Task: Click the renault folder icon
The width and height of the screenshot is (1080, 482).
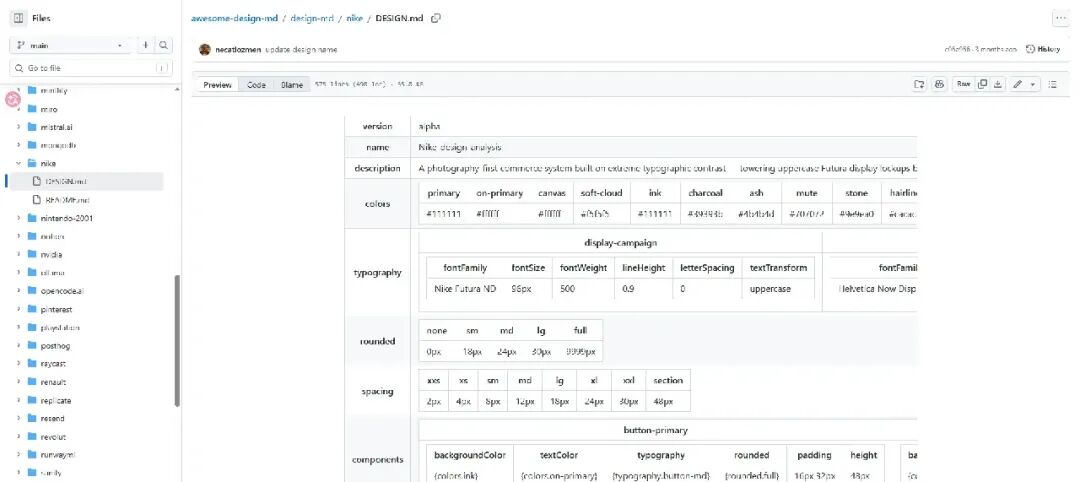Action: (x=32, y=382)
